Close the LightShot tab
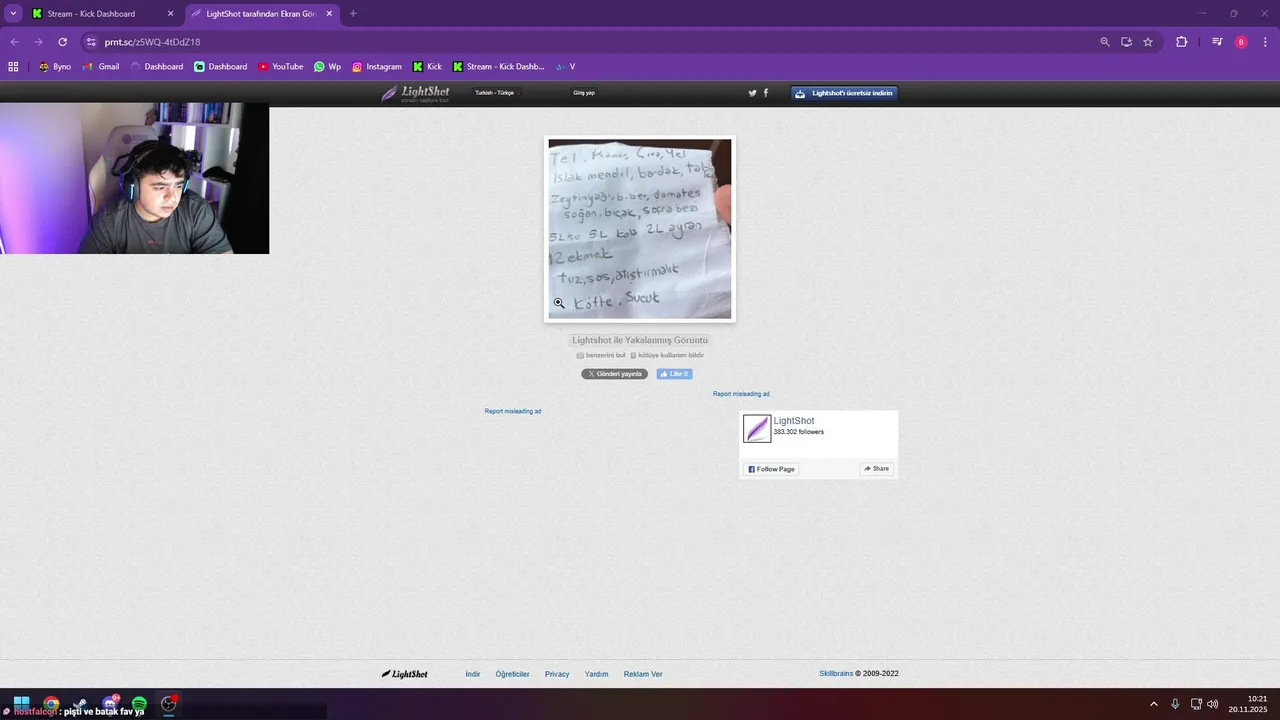 click(329, 14)
